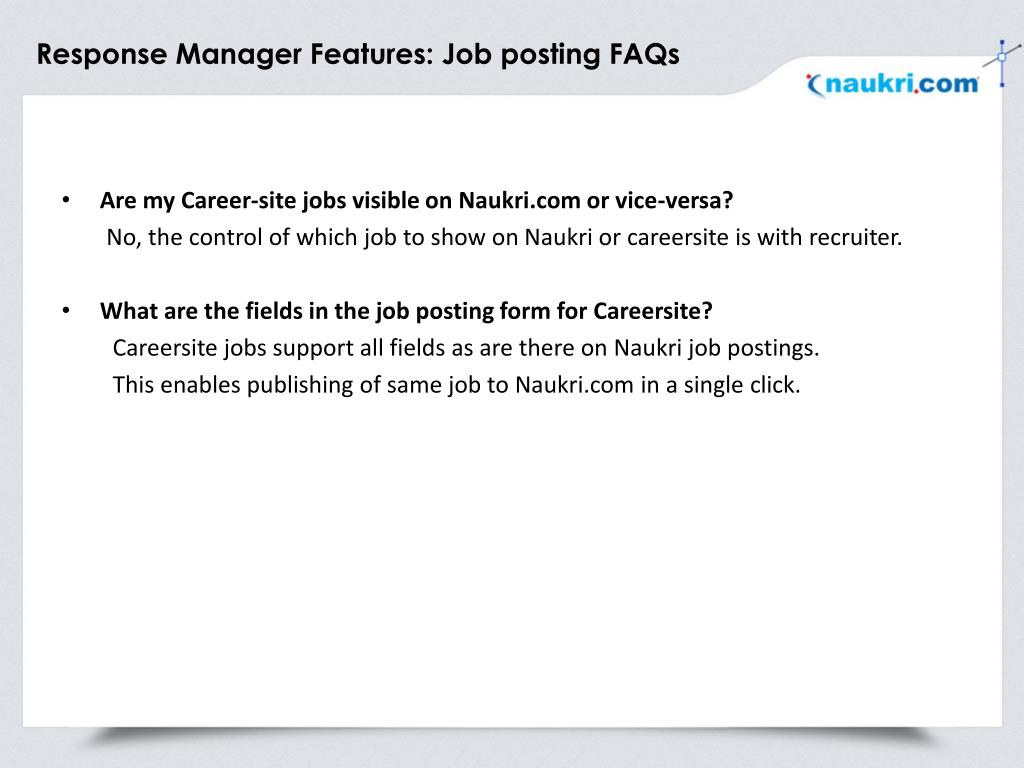Select the question 'What are the fields in the job posting form'
1024x768 pixels.
click(406, 311)
